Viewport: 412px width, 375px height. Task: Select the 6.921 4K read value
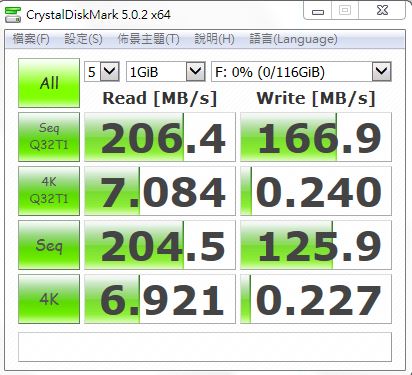point(160,299)
